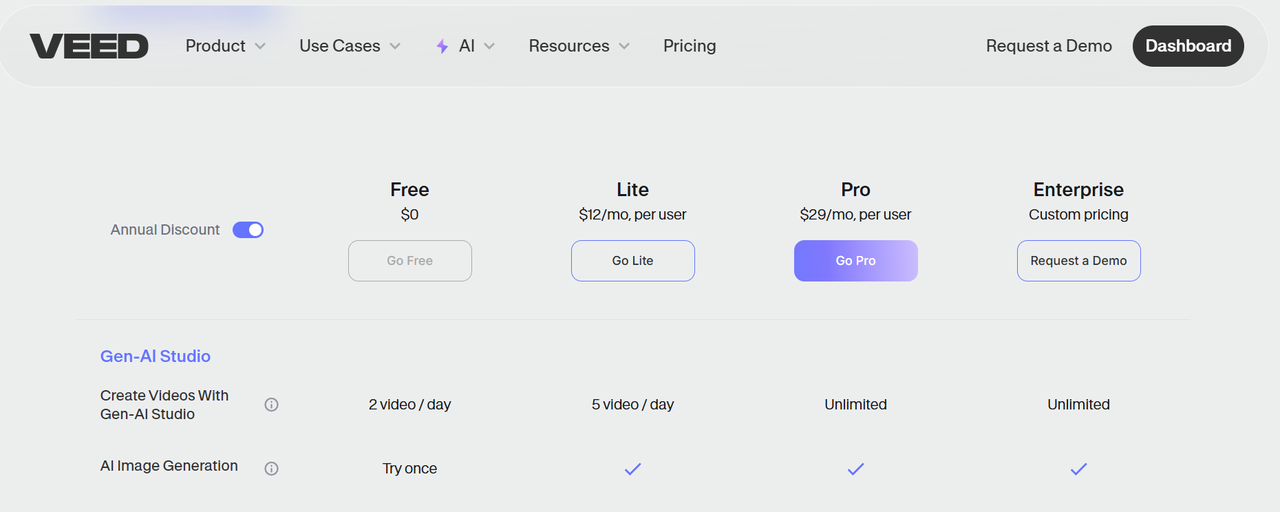Screen dimensions: 1280x512
Task: Toggle the Annual Discount switch
Action: point(248,230)
